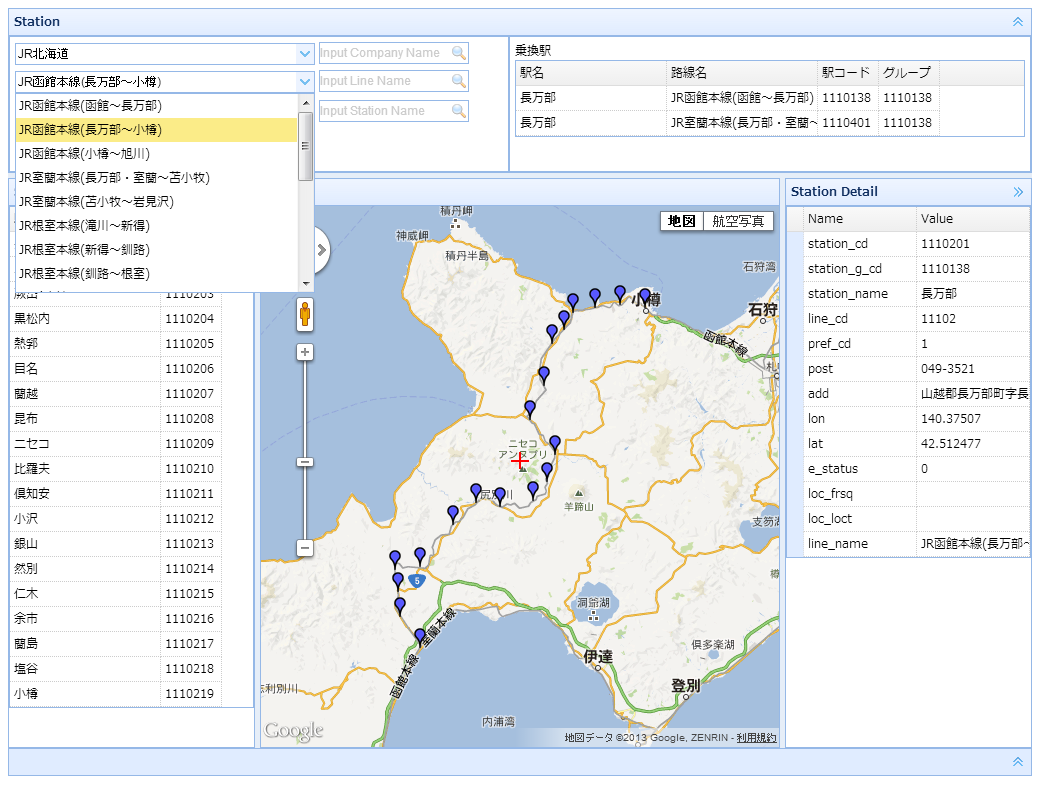Expand the bottom panel chevron
This screenshot has width=1046, height=793.
pyautogui.click(x=1018, y=762)
